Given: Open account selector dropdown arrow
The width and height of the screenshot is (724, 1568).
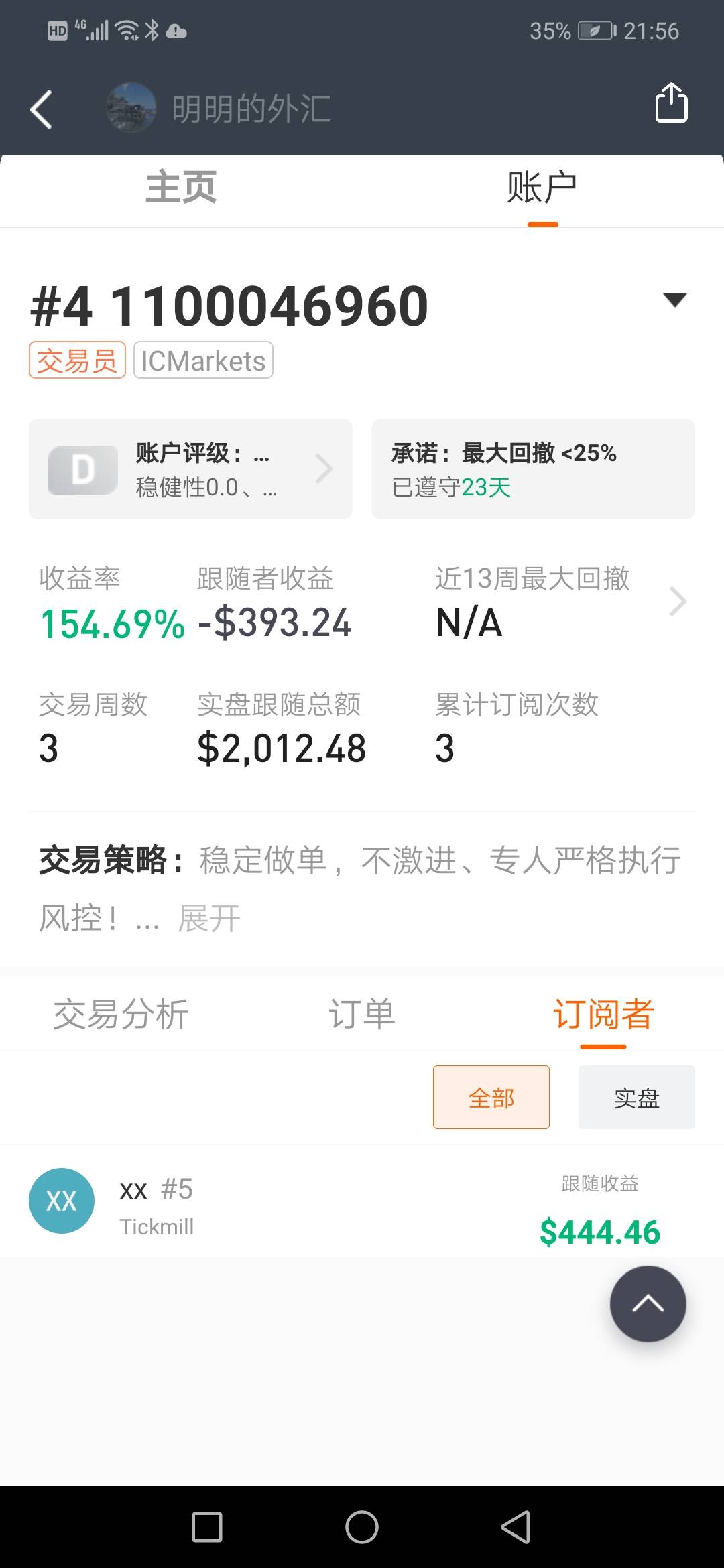Looking at the screenshot, I should [x=674, y=300].
